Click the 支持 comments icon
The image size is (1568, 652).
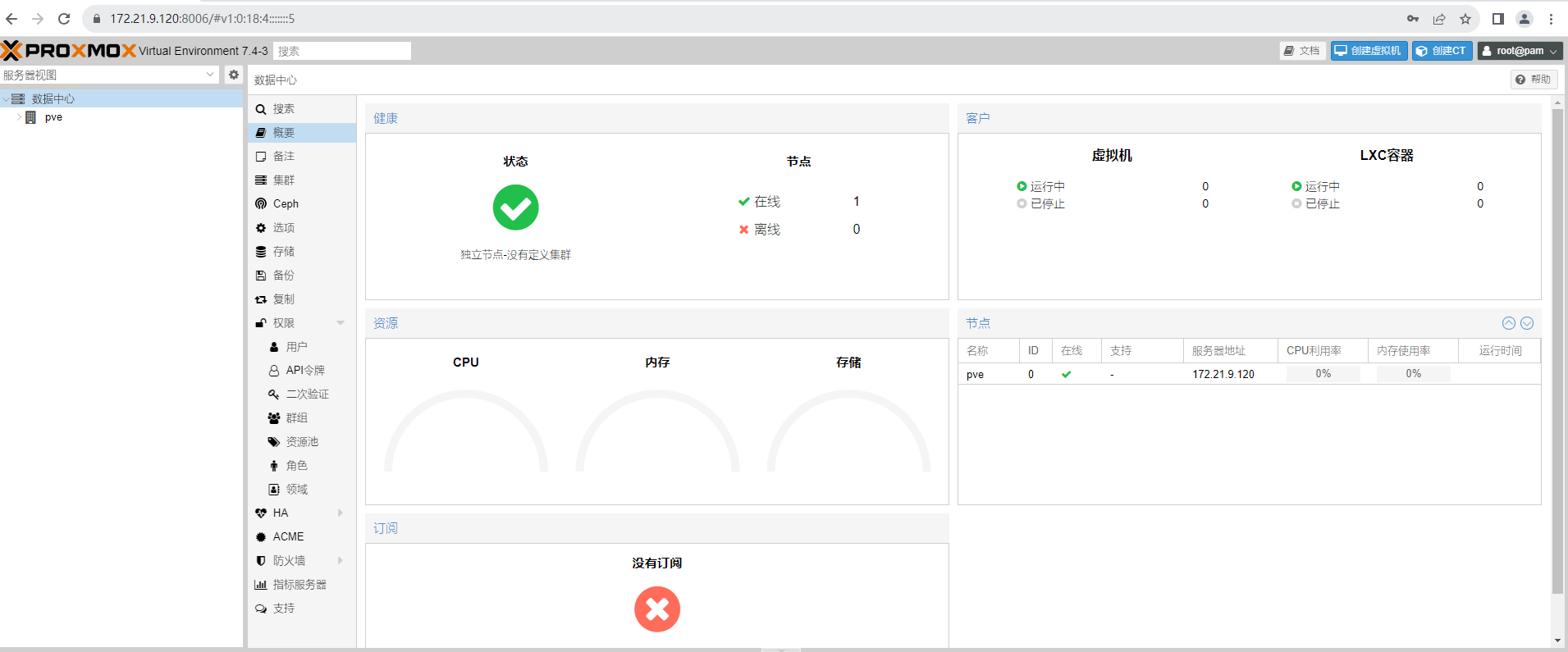(261, 609)
